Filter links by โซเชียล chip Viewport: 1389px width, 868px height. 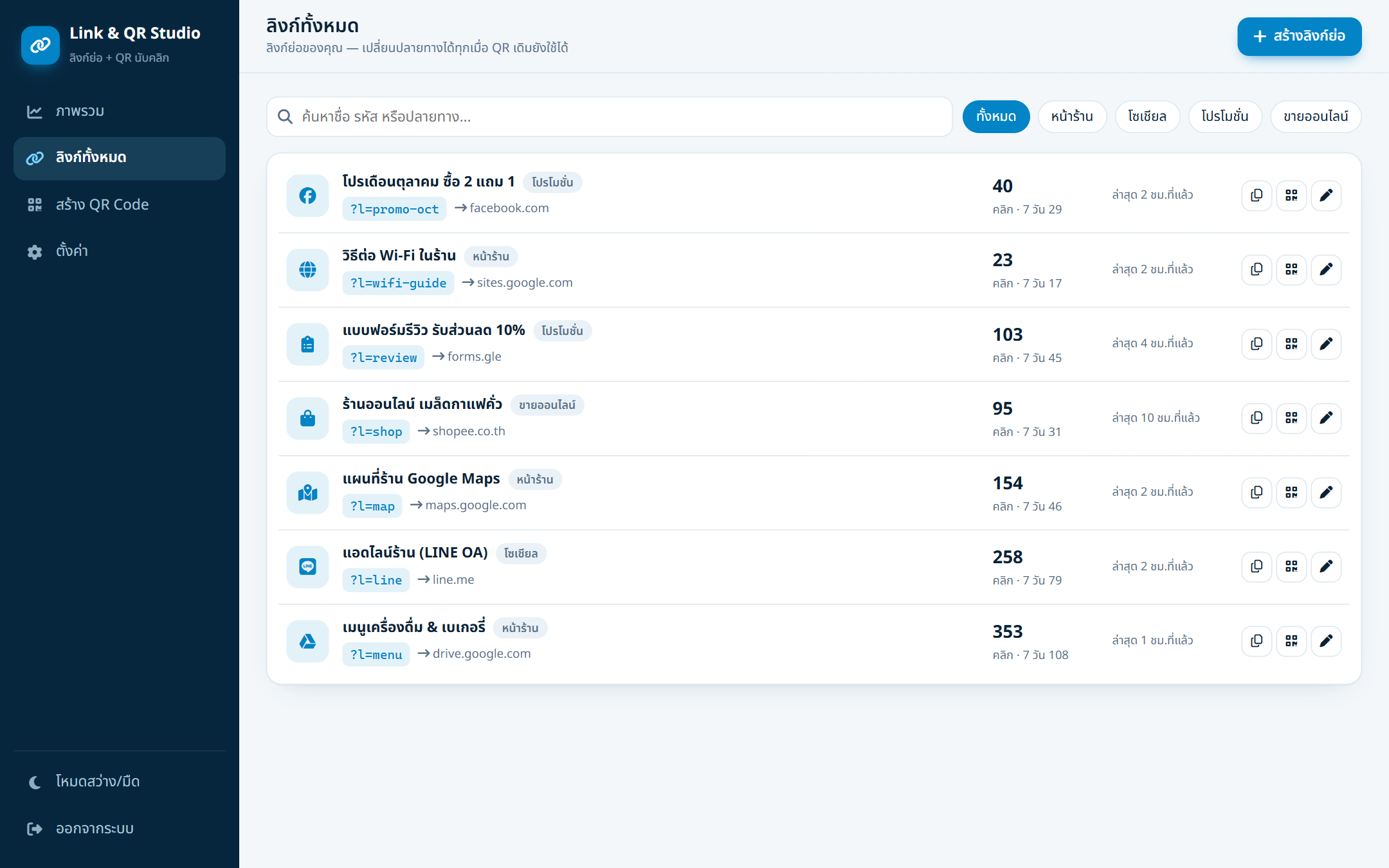[x=1147, y=116]
